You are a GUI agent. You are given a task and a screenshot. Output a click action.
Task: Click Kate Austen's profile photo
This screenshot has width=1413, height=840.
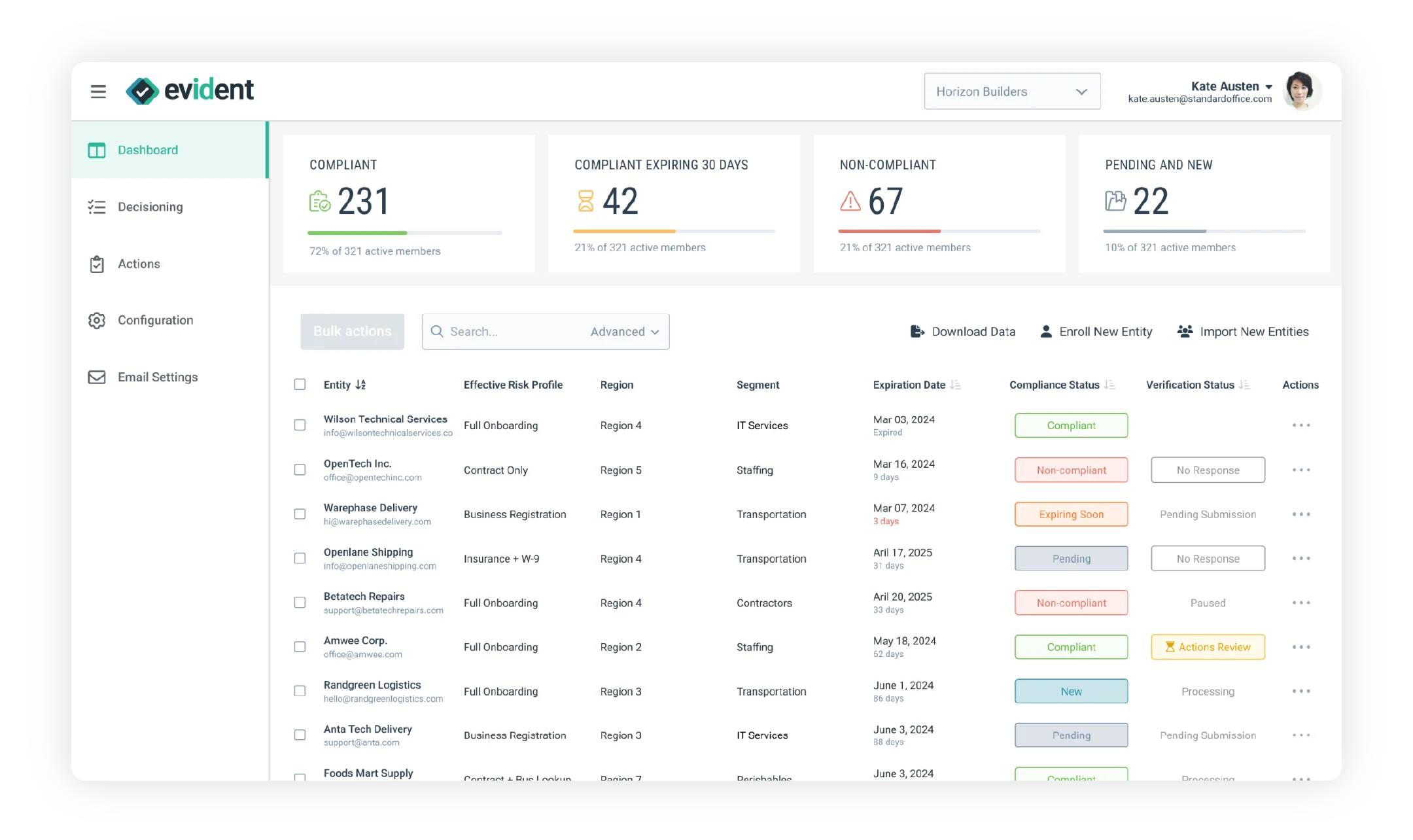click(x=1301, y=91)
